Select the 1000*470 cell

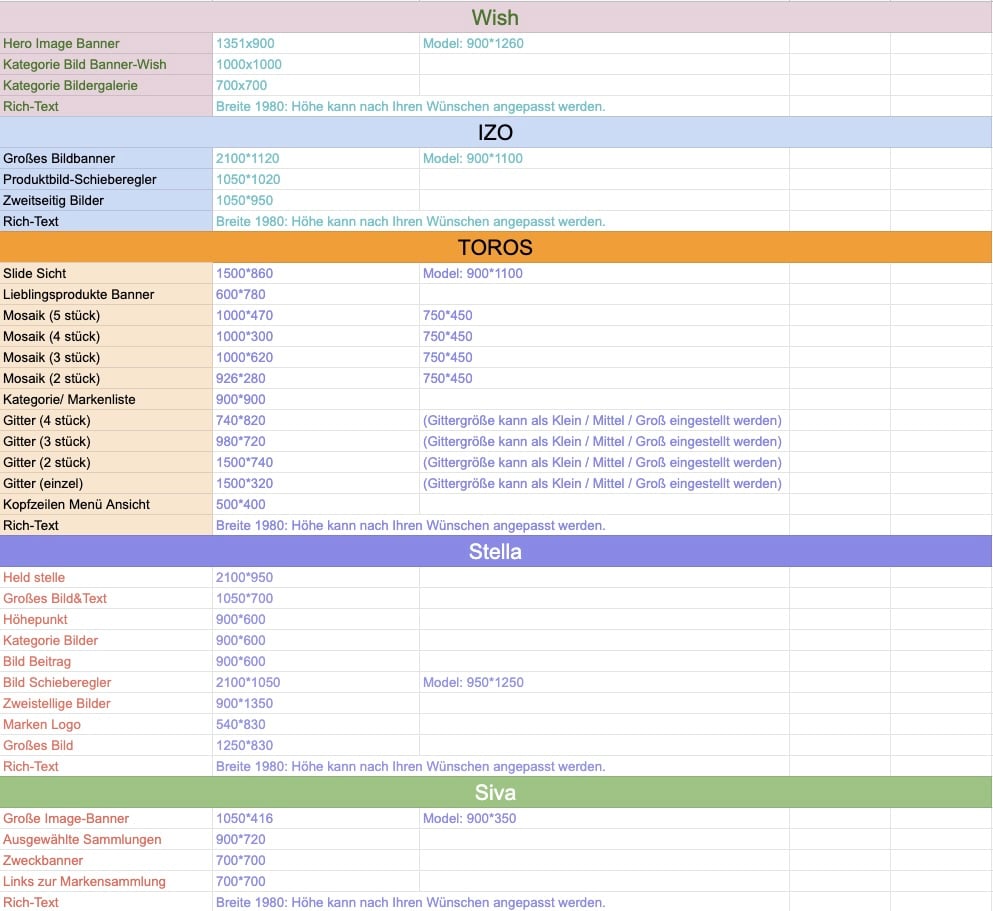[315, 315]
